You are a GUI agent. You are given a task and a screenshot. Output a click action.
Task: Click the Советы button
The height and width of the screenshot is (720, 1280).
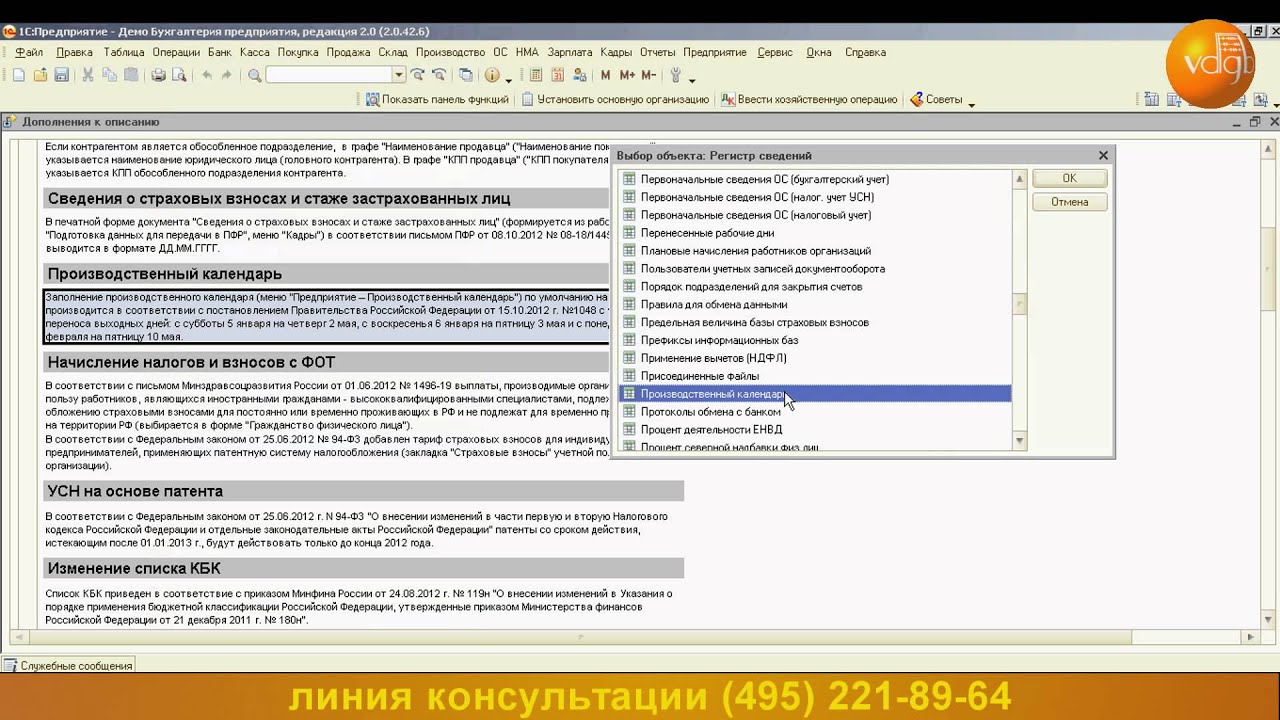click(936, 99)
